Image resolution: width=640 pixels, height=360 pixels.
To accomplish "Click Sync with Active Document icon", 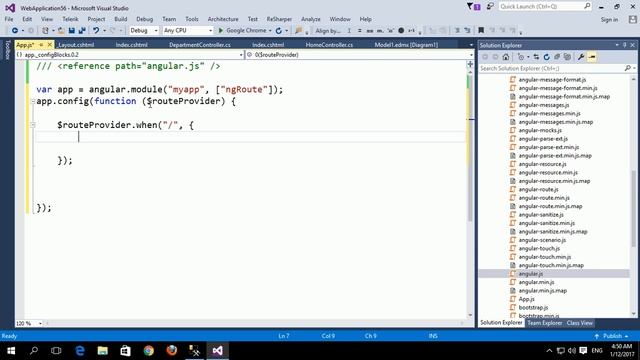I will [536, 57].
